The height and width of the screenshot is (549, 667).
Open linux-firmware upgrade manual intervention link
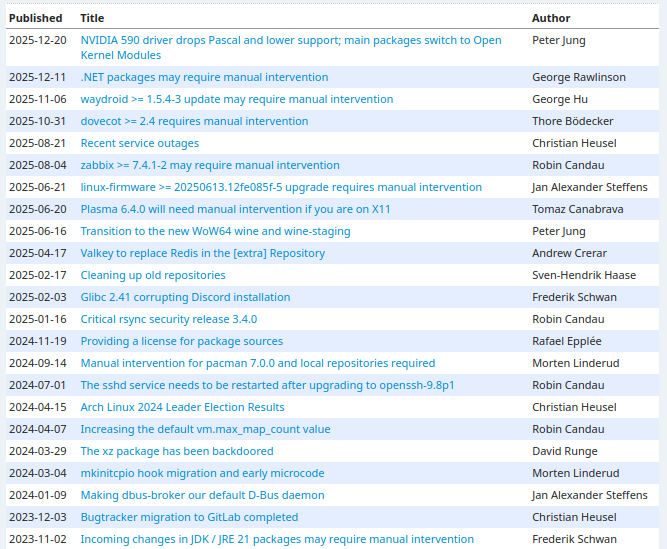tap(281, 188)
